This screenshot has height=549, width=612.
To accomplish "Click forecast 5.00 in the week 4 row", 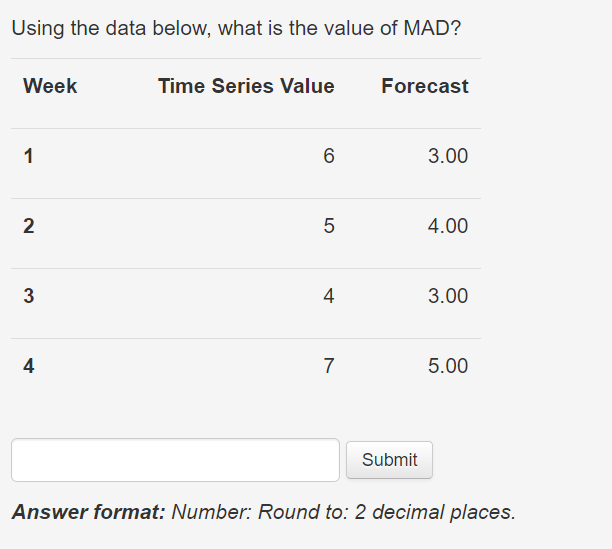I will tap(448, 366).
